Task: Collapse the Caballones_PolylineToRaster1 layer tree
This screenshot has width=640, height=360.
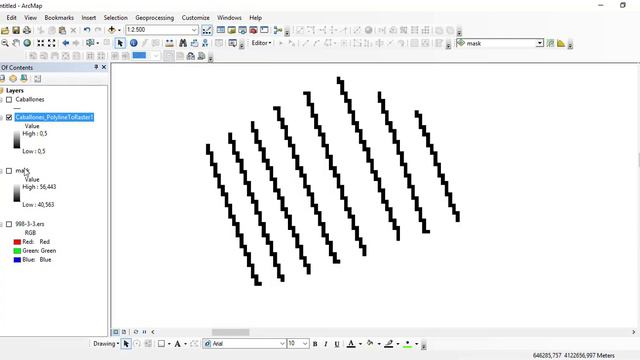Action: tap(1, 118)
